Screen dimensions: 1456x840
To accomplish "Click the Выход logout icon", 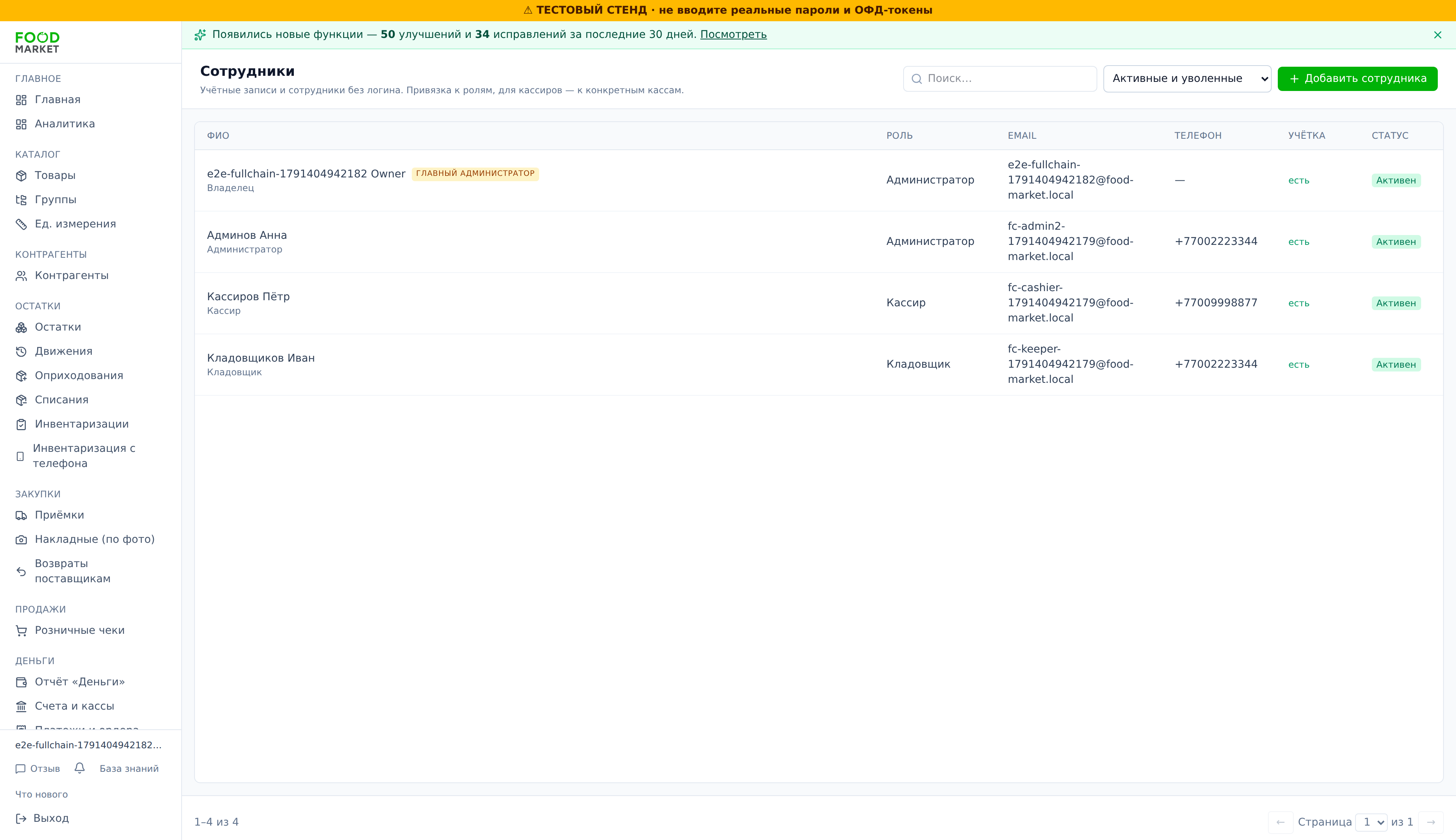I will tap(21, 818).
